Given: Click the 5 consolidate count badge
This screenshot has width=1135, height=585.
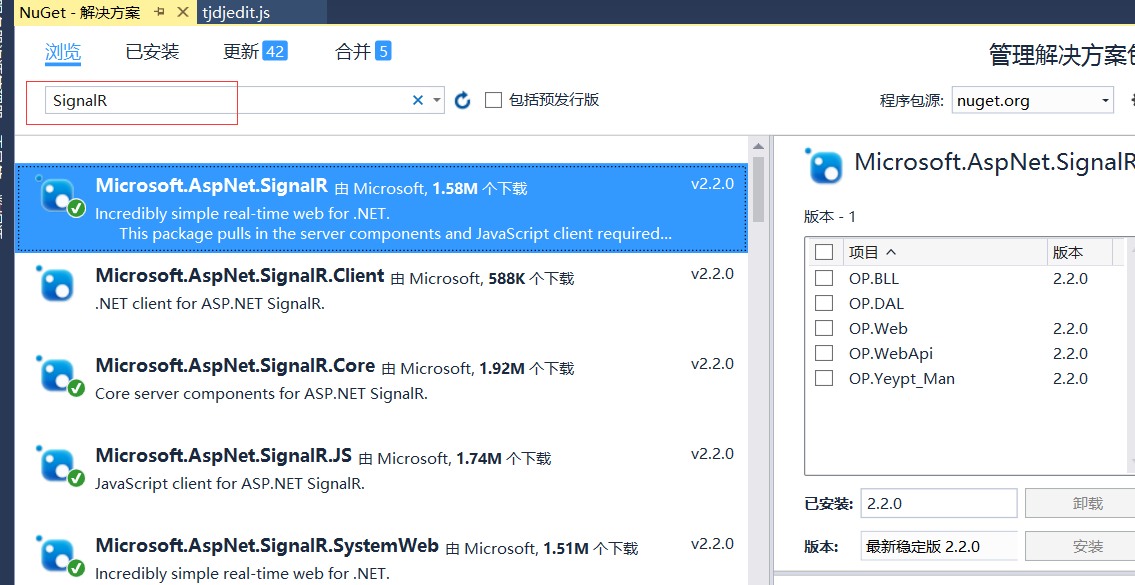Looking at the screenshot, I should click(x=384, y=51).
